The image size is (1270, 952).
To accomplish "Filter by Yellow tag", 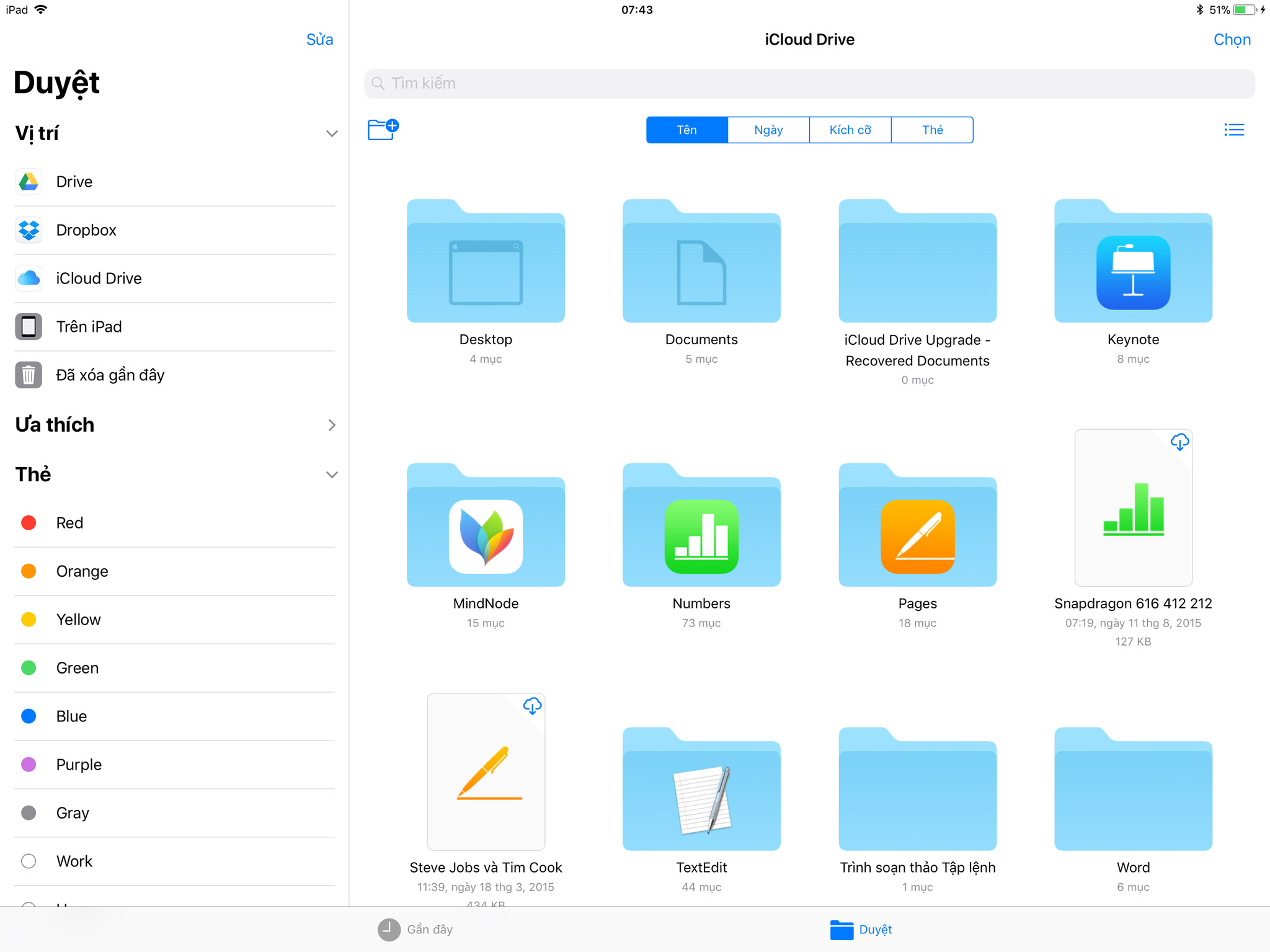I will pyautogui.click(x=174, y=620).
